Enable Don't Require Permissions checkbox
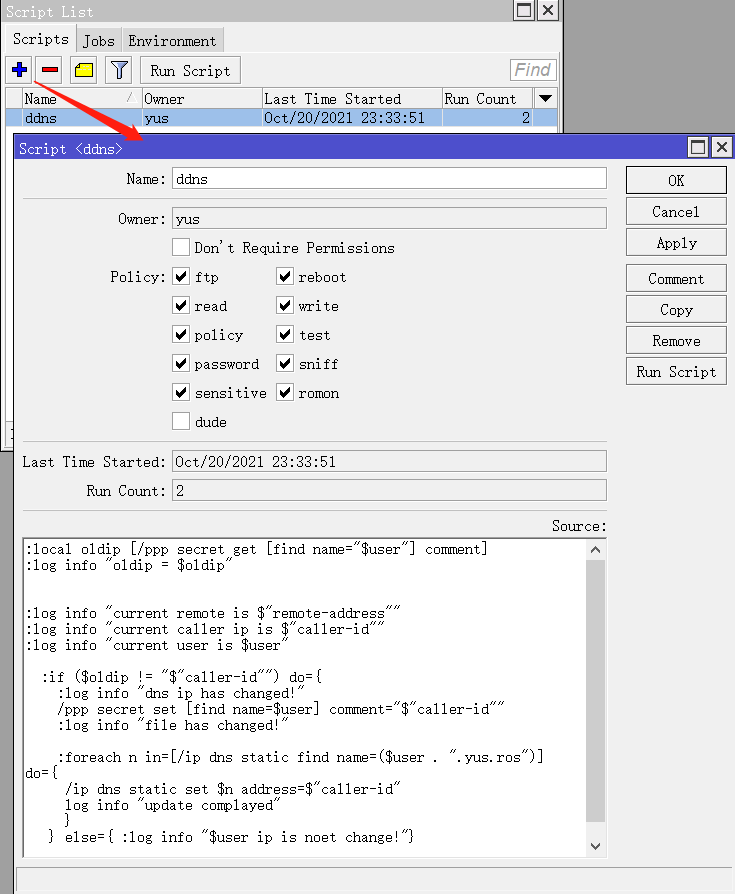 [x=181, y=248]
